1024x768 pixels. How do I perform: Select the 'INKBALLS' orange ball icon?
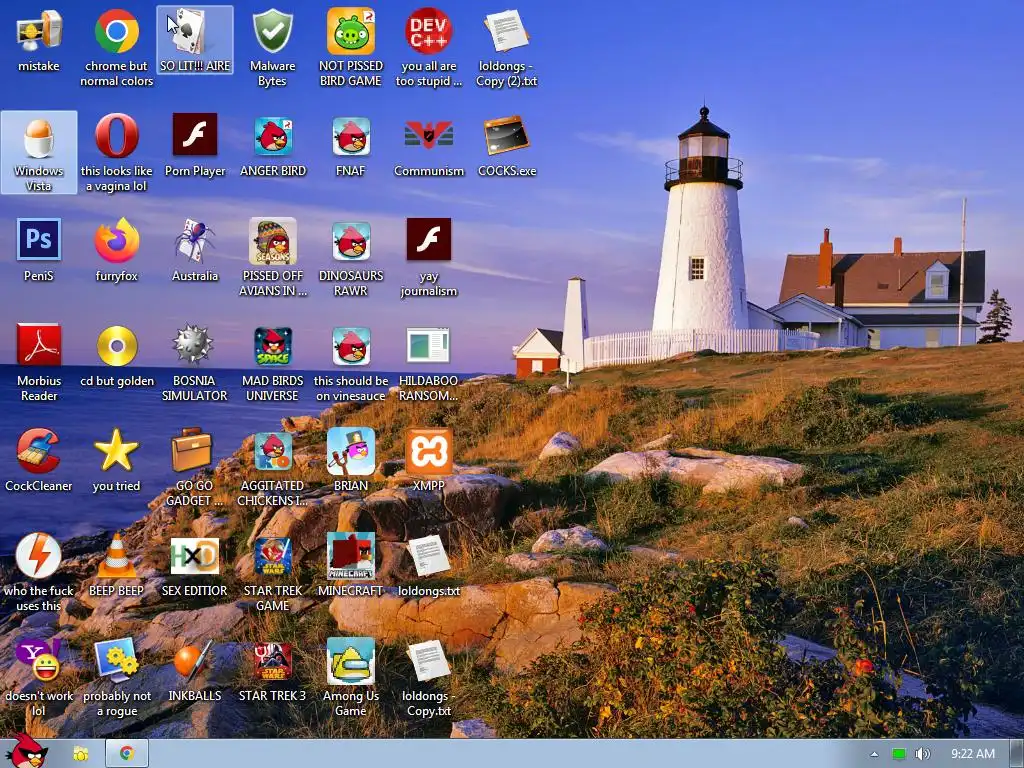coord(195,671)
